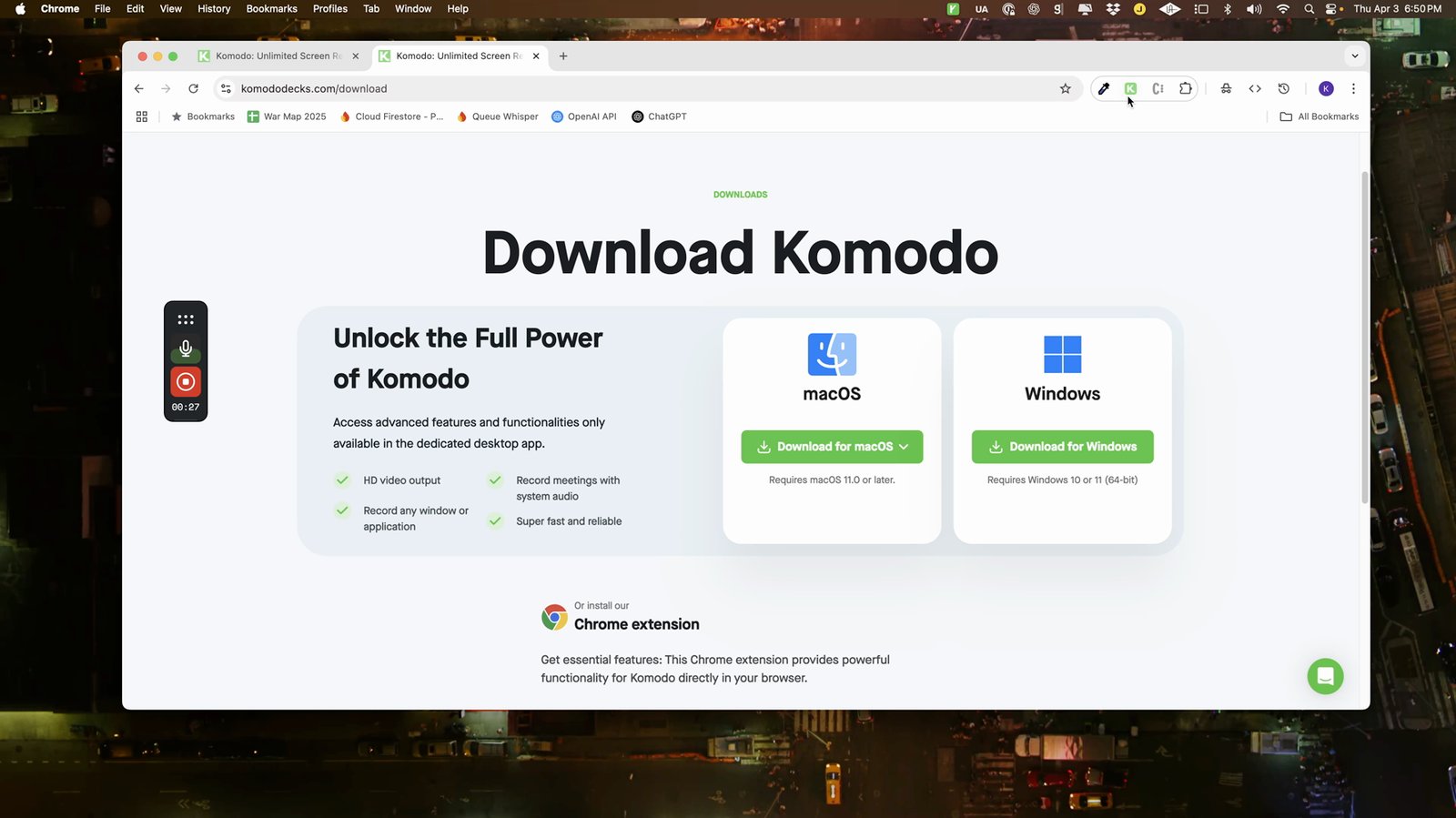Open the Cloud Firestore bookmark
1456x818 pixels.
click(x=391, y=116)
